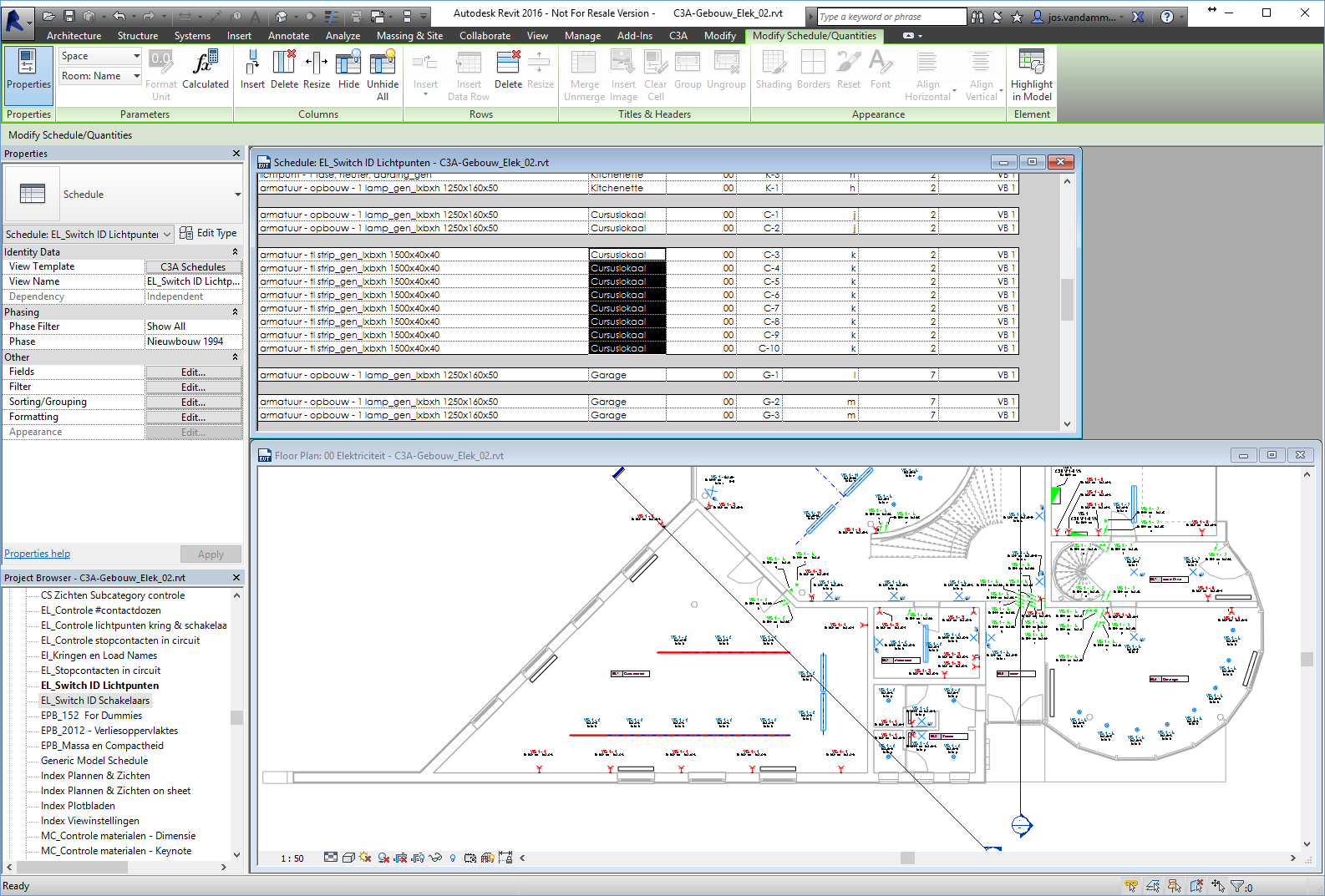
Task: Toggle Shadows off icon in view control bar
Action: tap(383, 858)
